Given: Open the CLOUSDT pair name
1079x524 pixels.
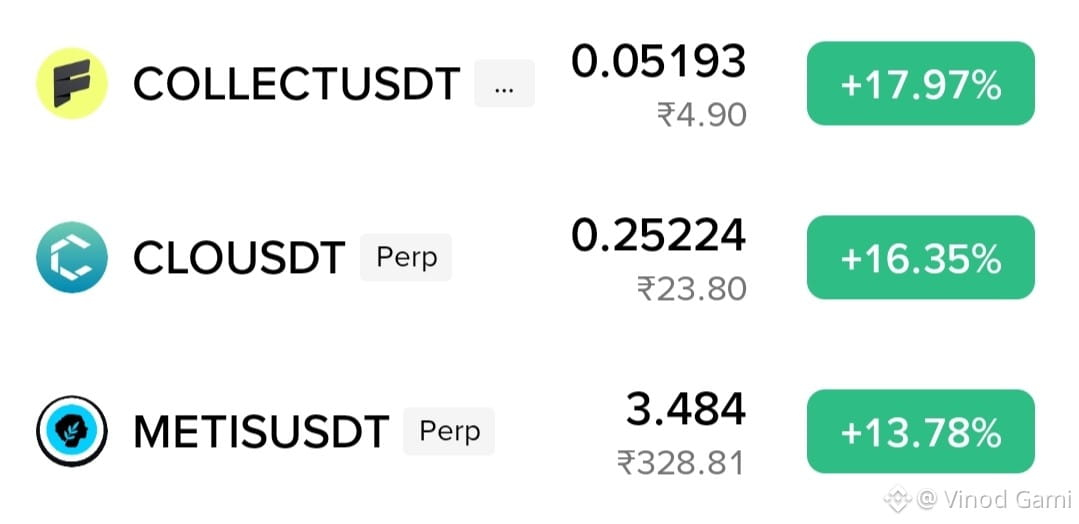Looking at the screenshot, I should pos(239,258).
